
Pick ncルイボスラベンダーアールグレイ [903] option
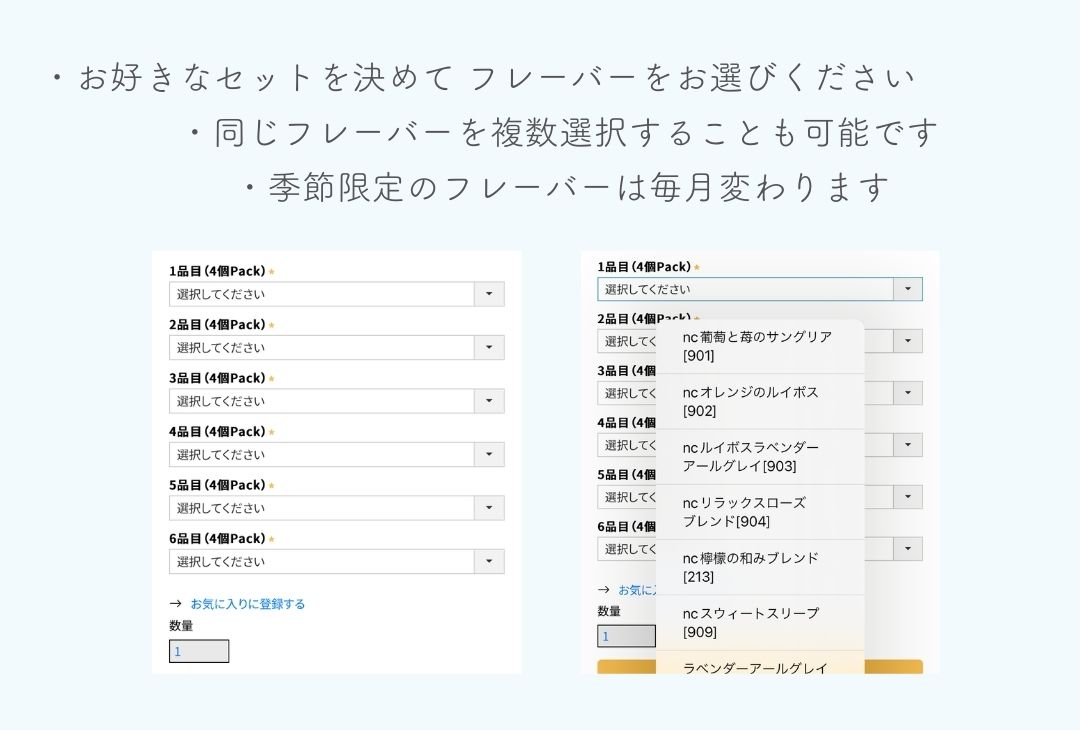pyautogui.click(x=758, y=456)
